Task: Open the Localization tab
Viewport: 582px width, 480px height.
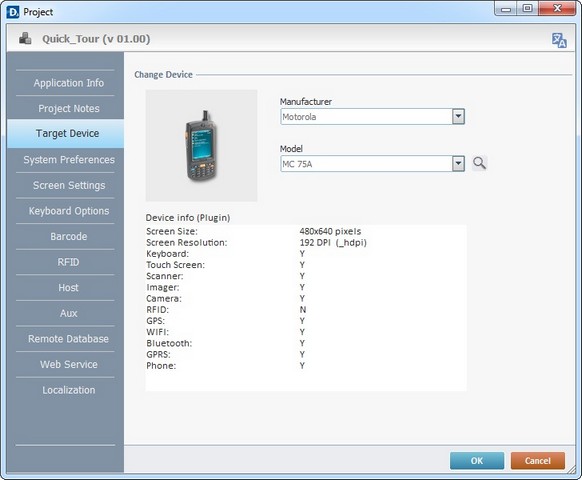Action: 69,390
